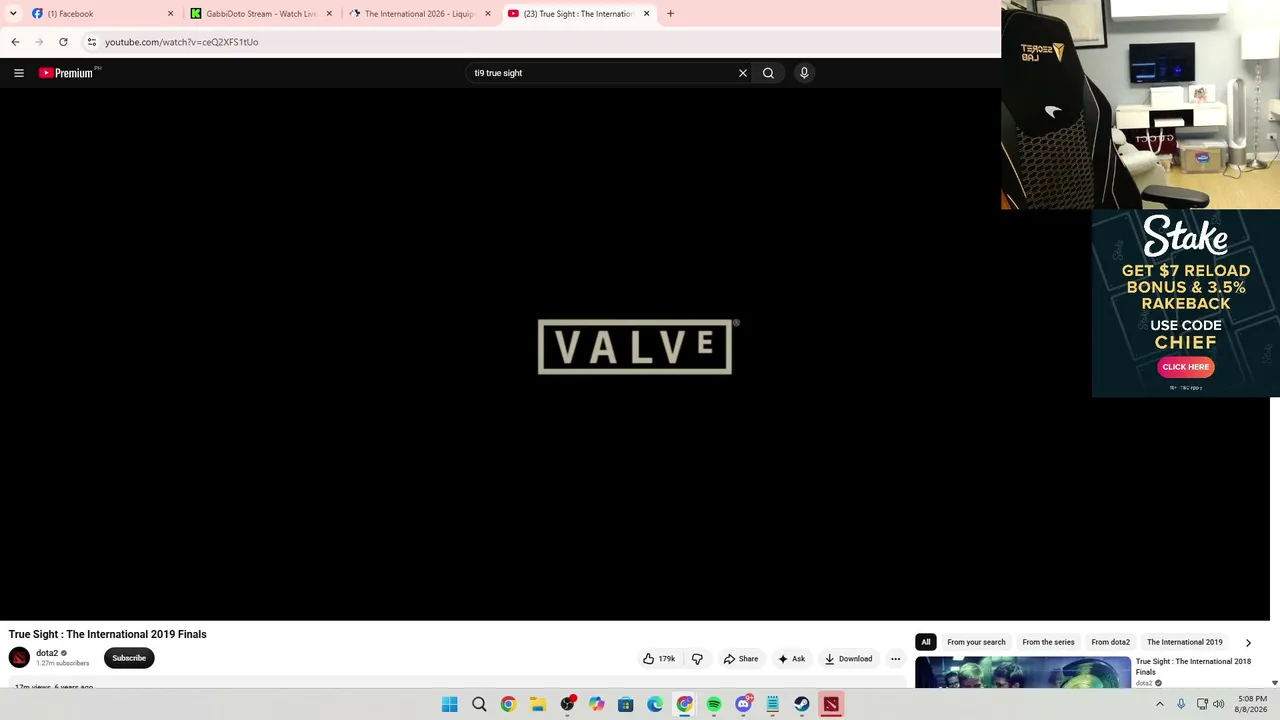
Task: Like the True Sight video
Action: coord(659,659)
